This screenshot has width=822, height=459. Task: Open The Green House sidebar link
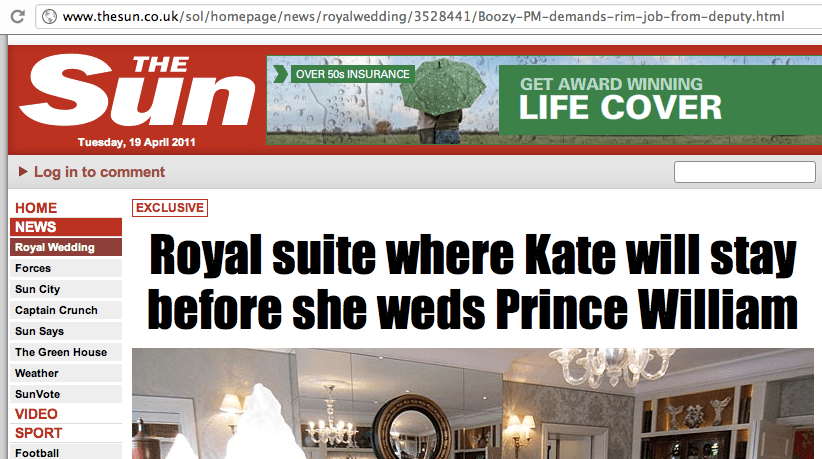coord(66,352)
